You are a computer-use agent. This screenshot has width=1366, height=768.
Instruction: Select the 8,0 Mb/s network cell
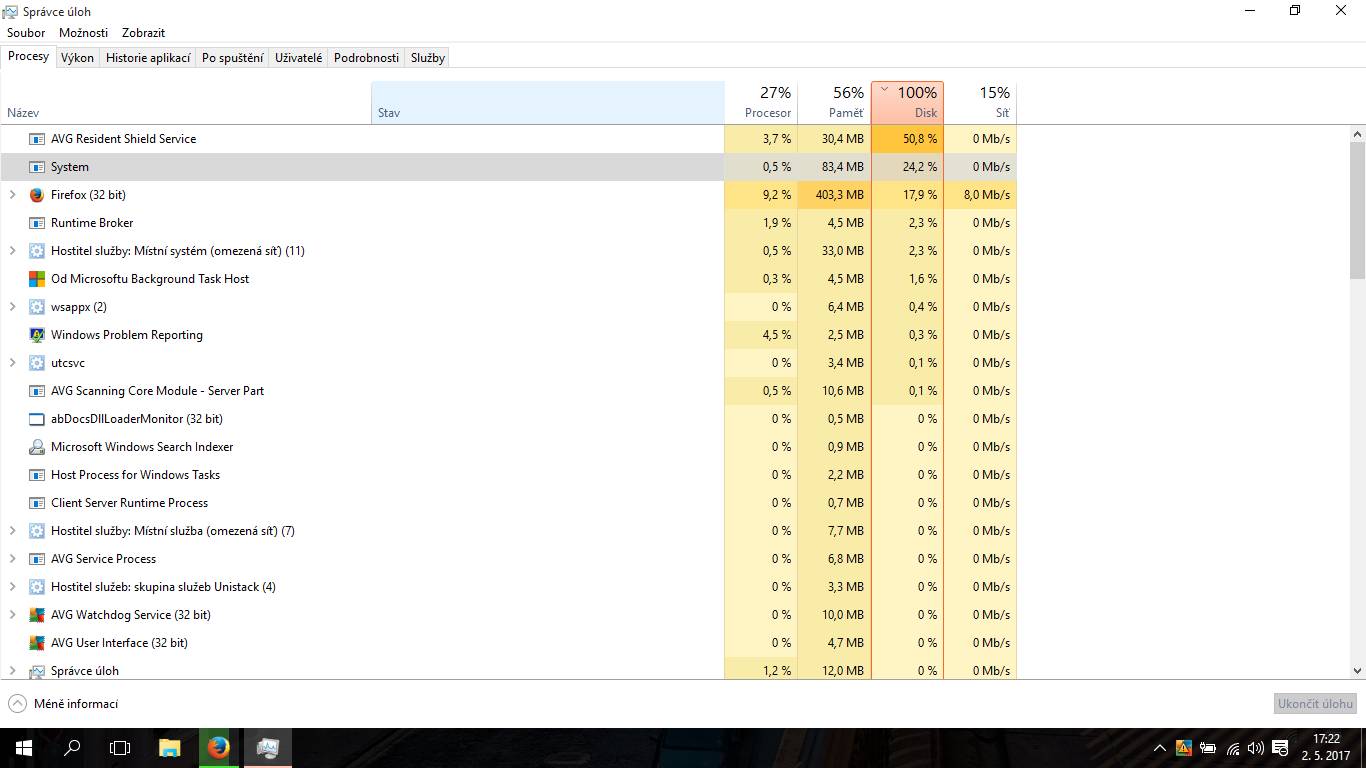[980, 195]
